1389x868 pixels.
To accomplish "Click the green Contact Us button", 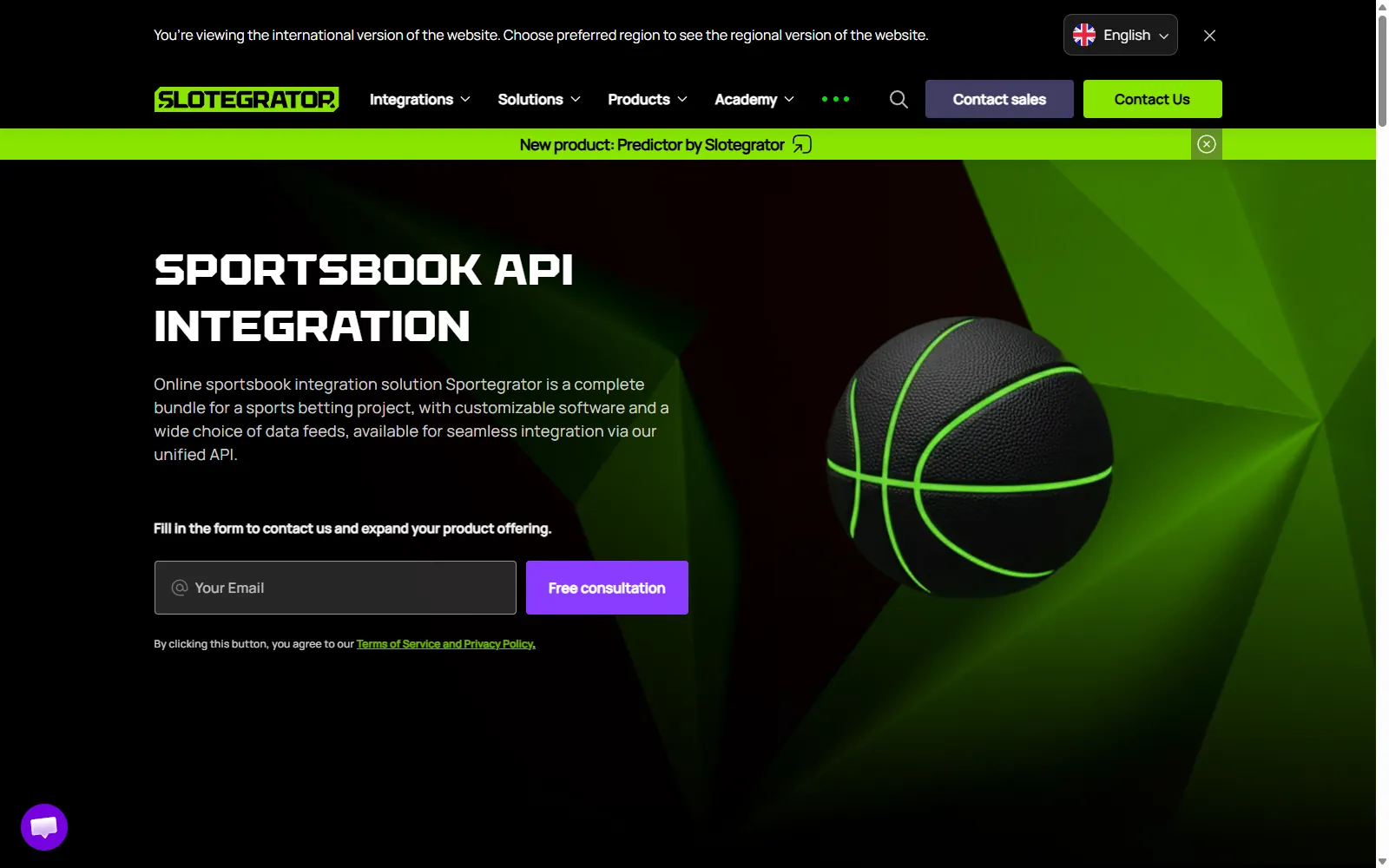I will (x=1152, y=99).
